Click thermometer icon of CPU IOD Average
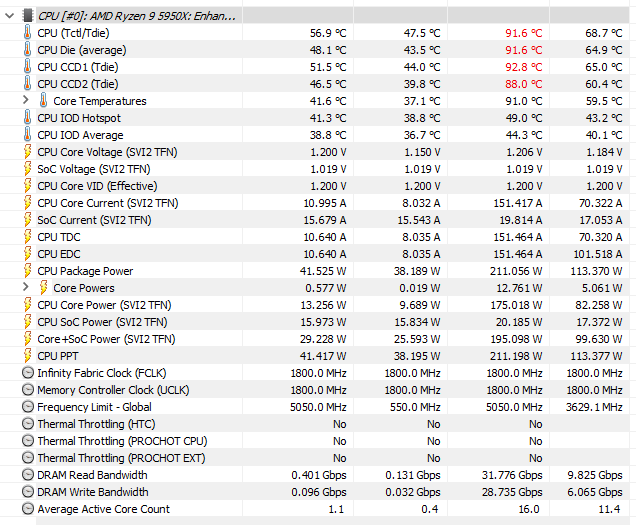This screenshot has width=636, height=525. pyautogui.click(x=27, y=135)
